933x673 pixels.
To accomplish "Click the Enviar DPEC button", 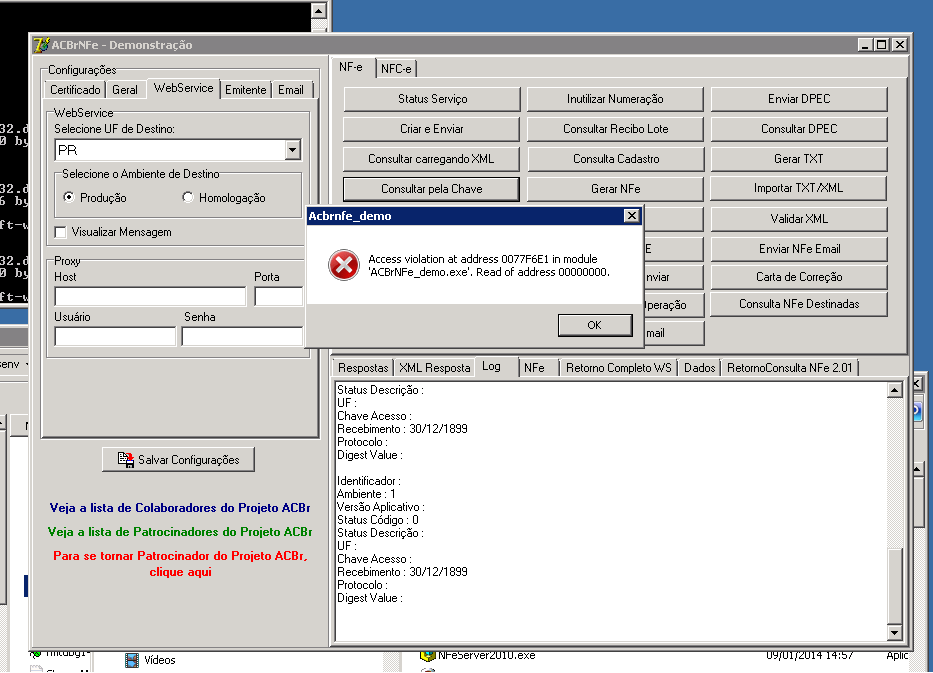I will [x=799, y=99].
